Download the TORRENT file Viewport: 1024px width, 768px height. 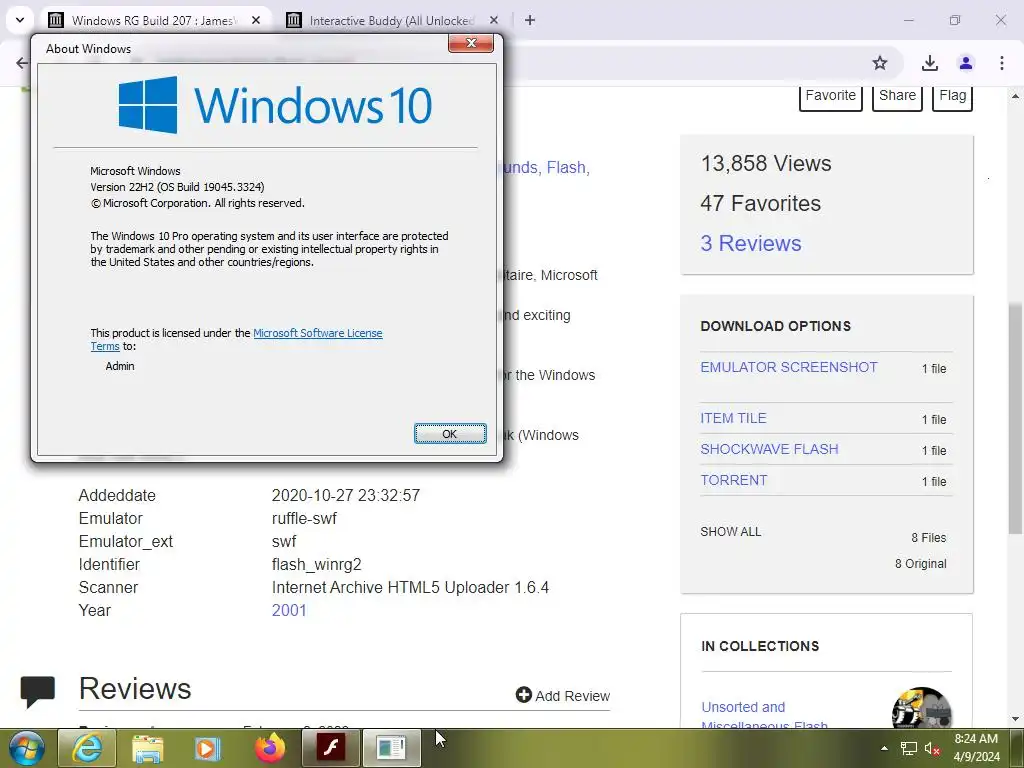click(734, 480)
